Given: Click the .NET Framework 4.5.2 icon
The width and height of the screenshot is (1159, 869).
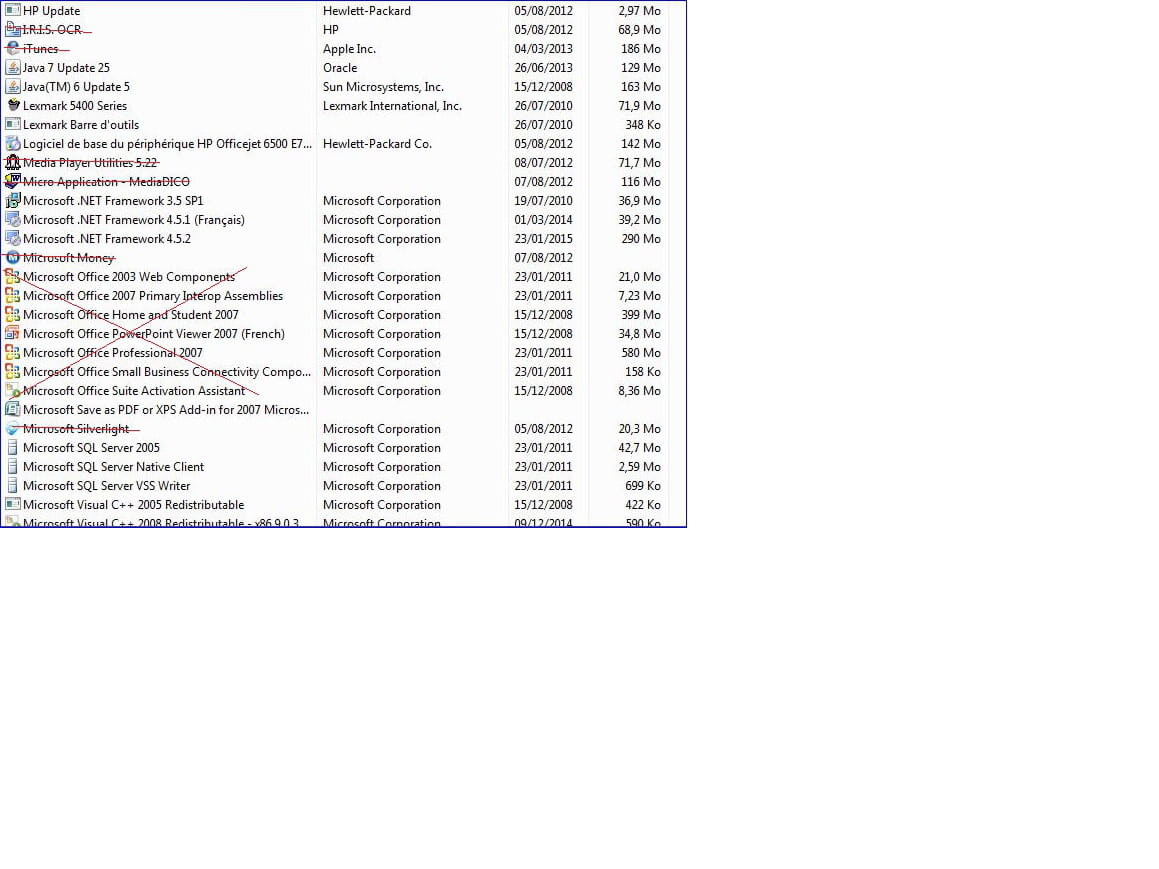Looking at the screenshot, I should click(13, 239).
